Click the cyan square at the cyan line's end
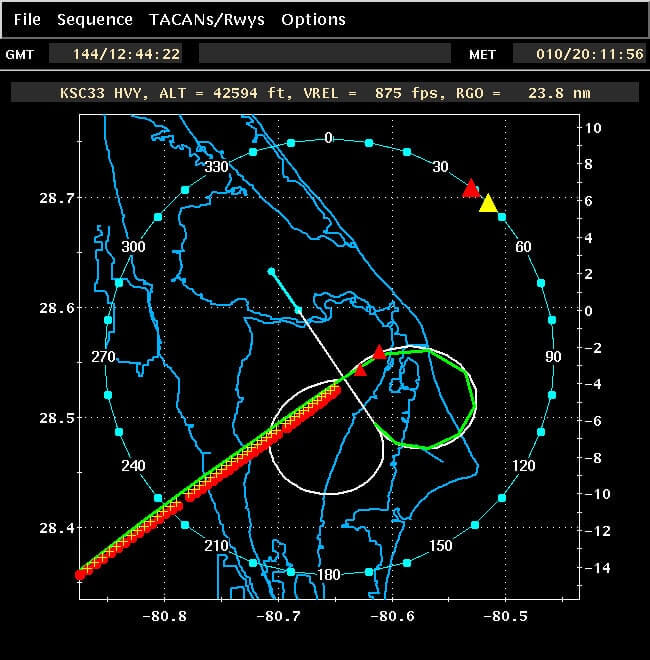The image size is (650, 660). tap(271, 271)
